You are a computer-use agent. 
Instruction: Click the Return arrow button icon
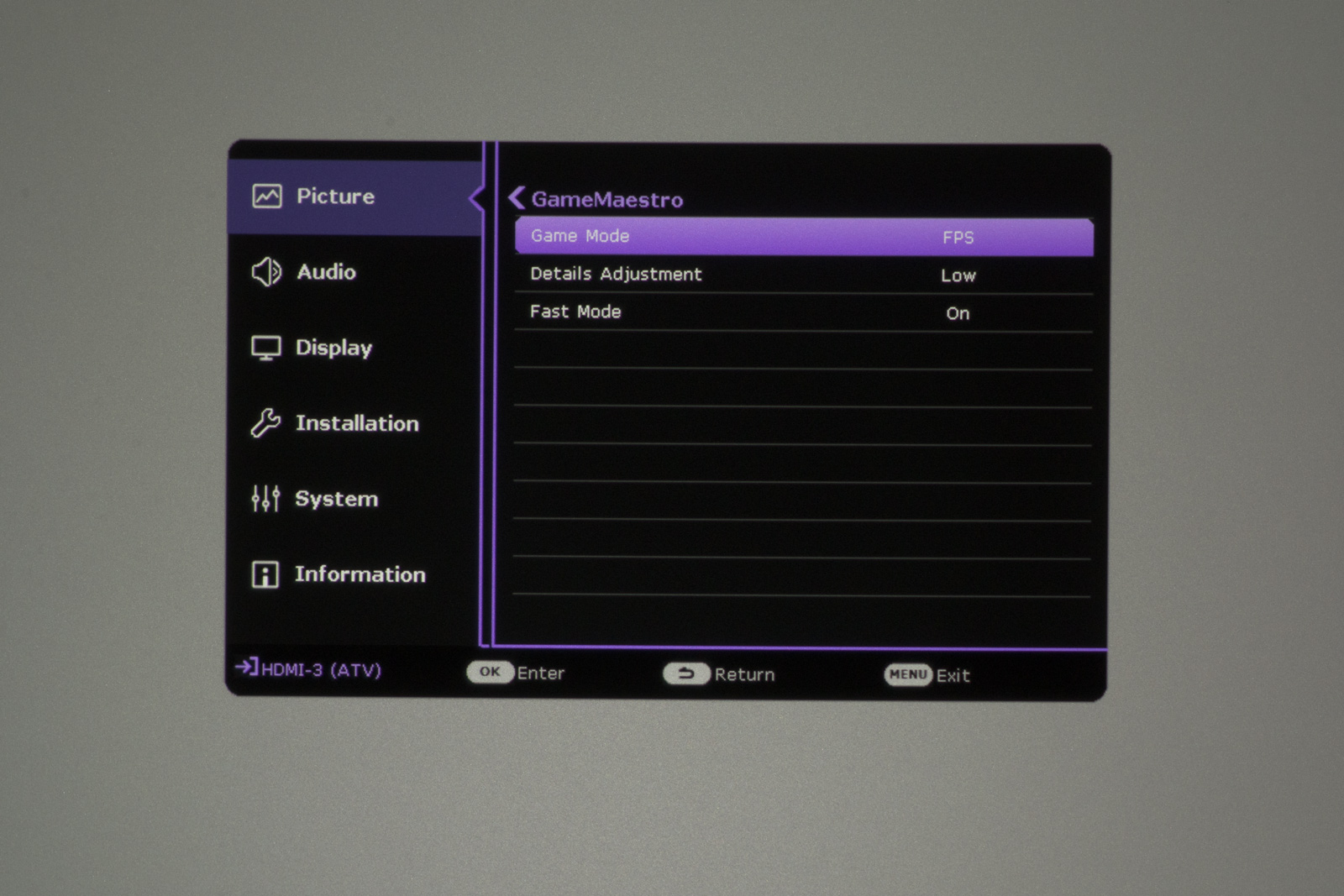[x=686, y=673]
